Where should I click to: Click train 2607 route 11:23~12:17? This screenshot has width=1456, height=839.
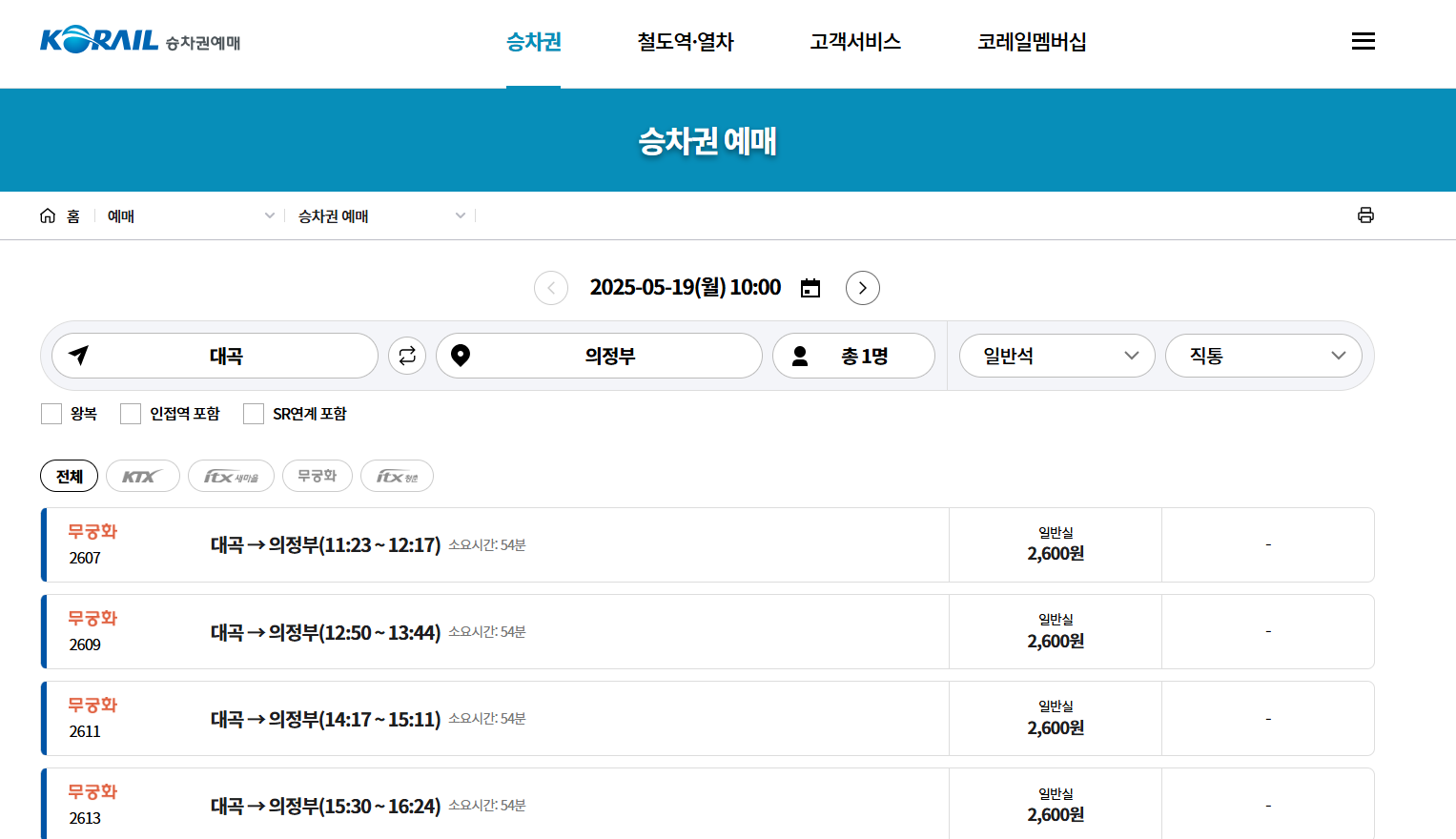tap(325, 545)
